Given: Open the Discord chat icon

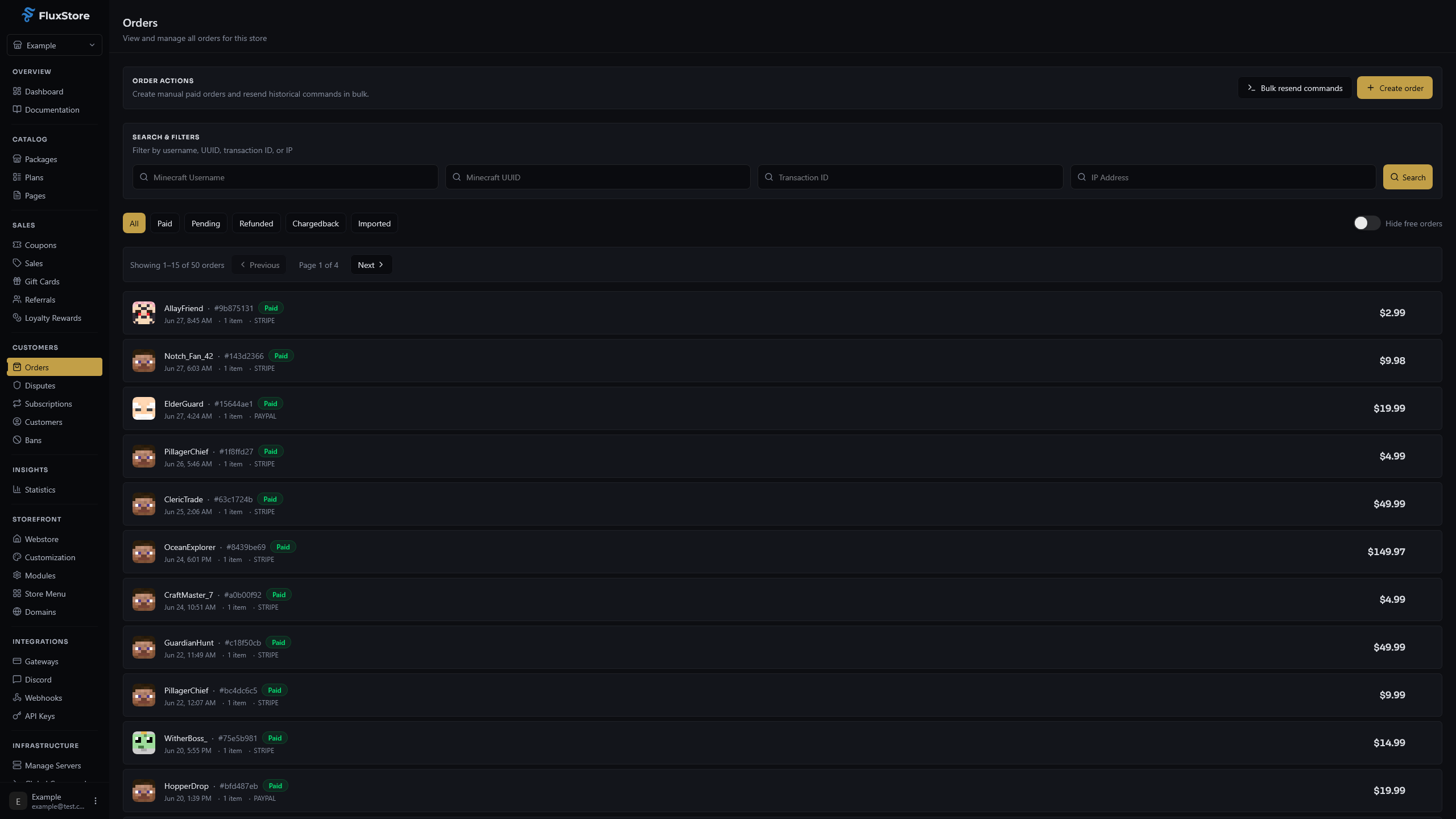Looking at the screenshot, I should (17, 679).
